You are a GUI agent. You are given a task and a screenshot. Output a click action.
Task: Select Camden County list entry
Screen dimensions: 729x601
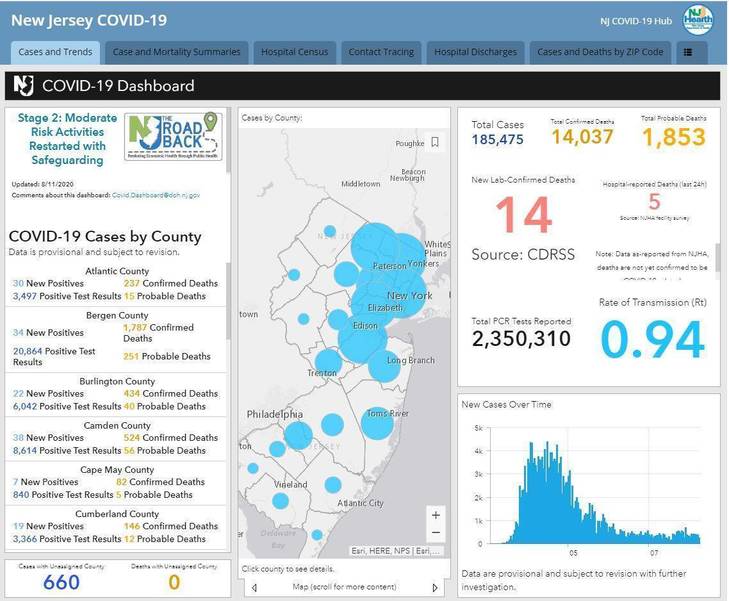coord(118,425)
